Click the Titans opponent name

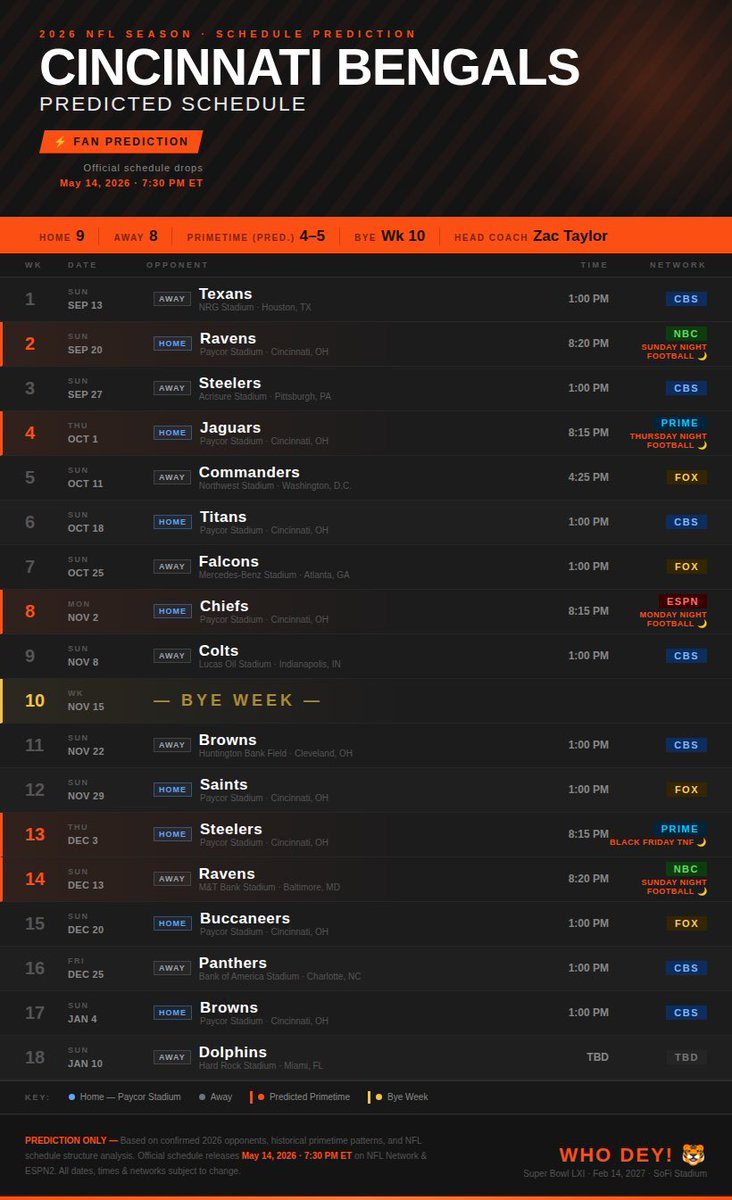[223, 517]
